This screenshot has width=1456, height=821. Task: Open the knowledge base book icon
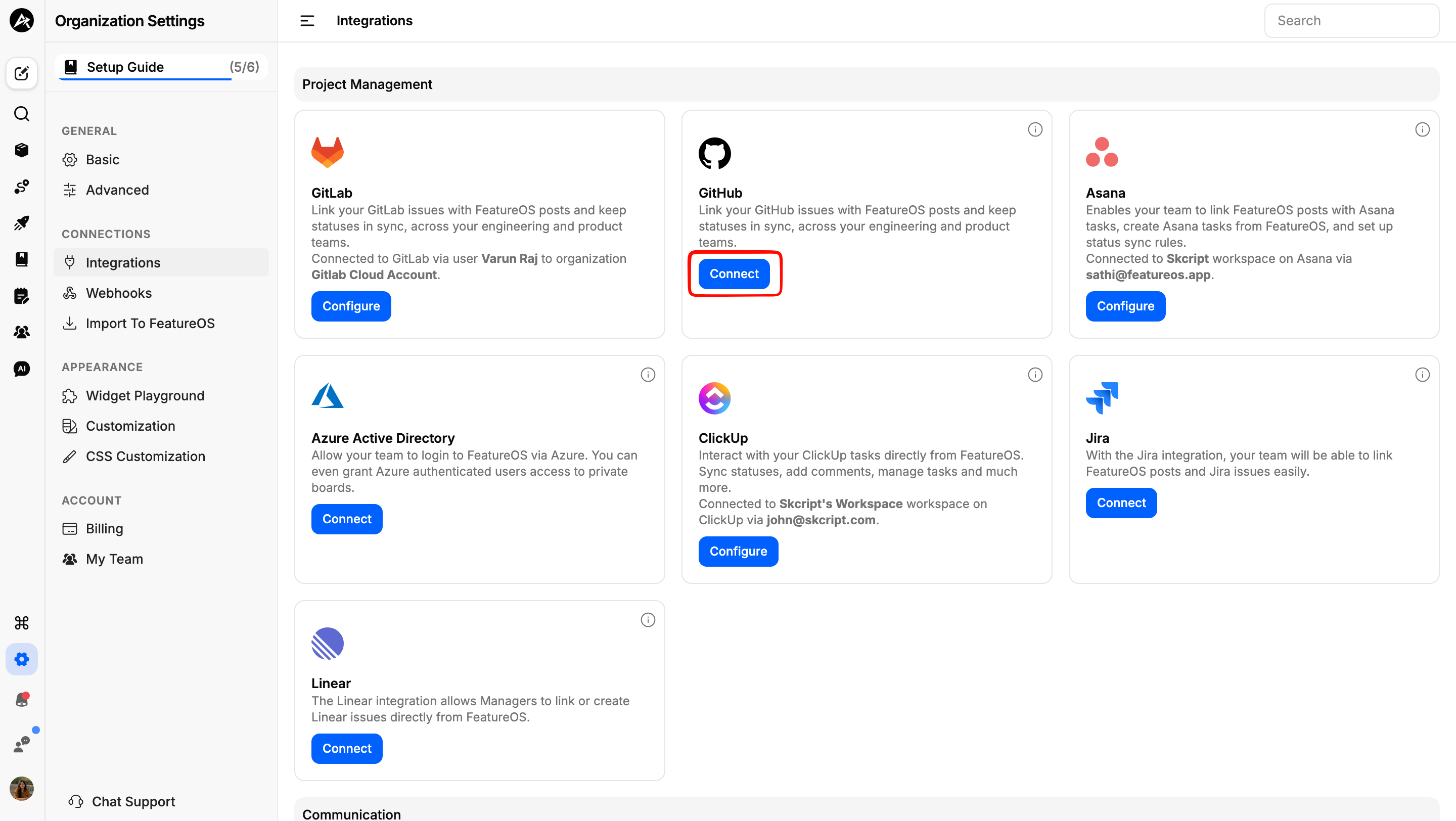(x=21, y=259)
